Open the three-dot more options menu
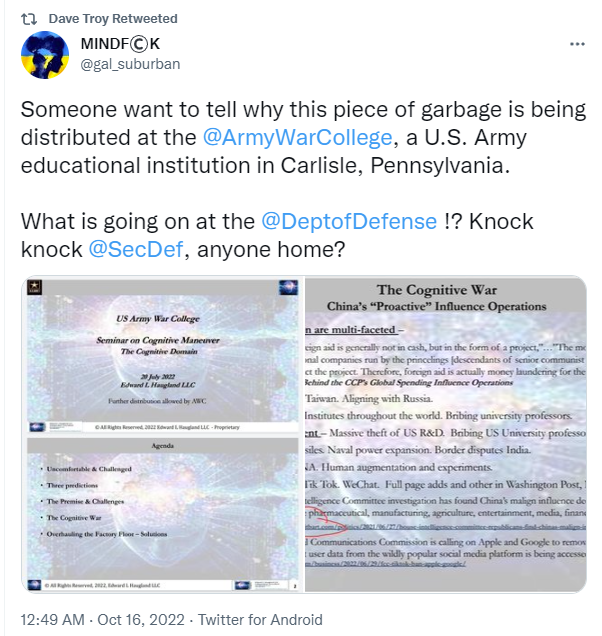 pos(577,44)
